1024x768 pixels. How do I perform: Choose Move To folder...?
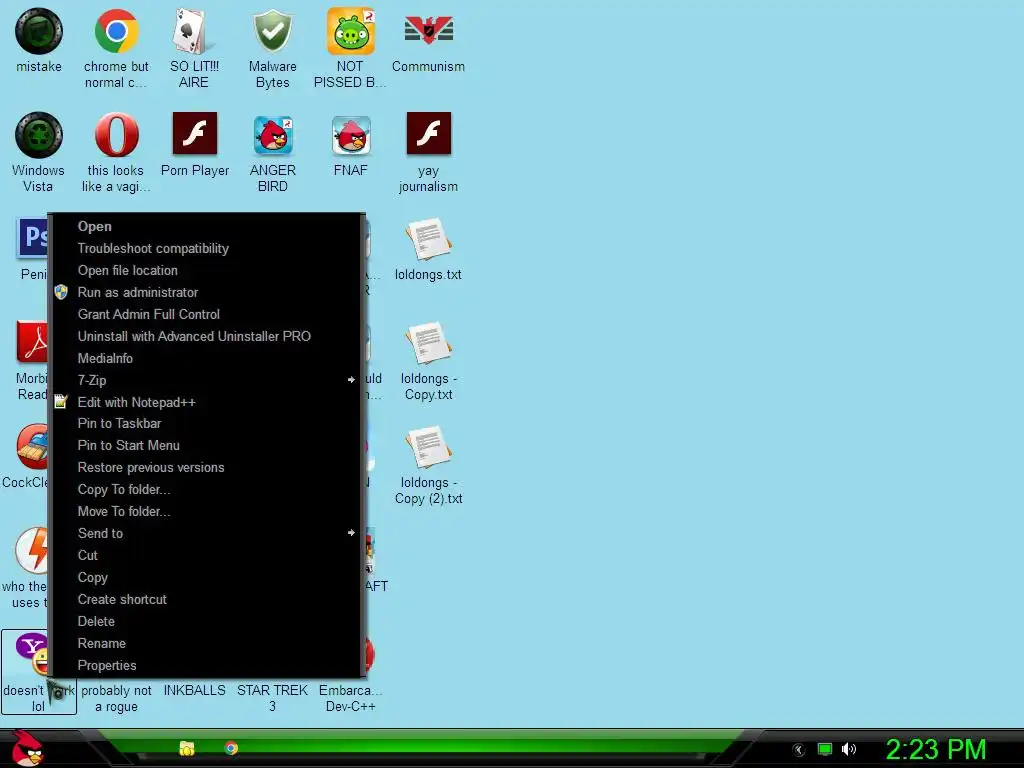(x=206, y=511)
